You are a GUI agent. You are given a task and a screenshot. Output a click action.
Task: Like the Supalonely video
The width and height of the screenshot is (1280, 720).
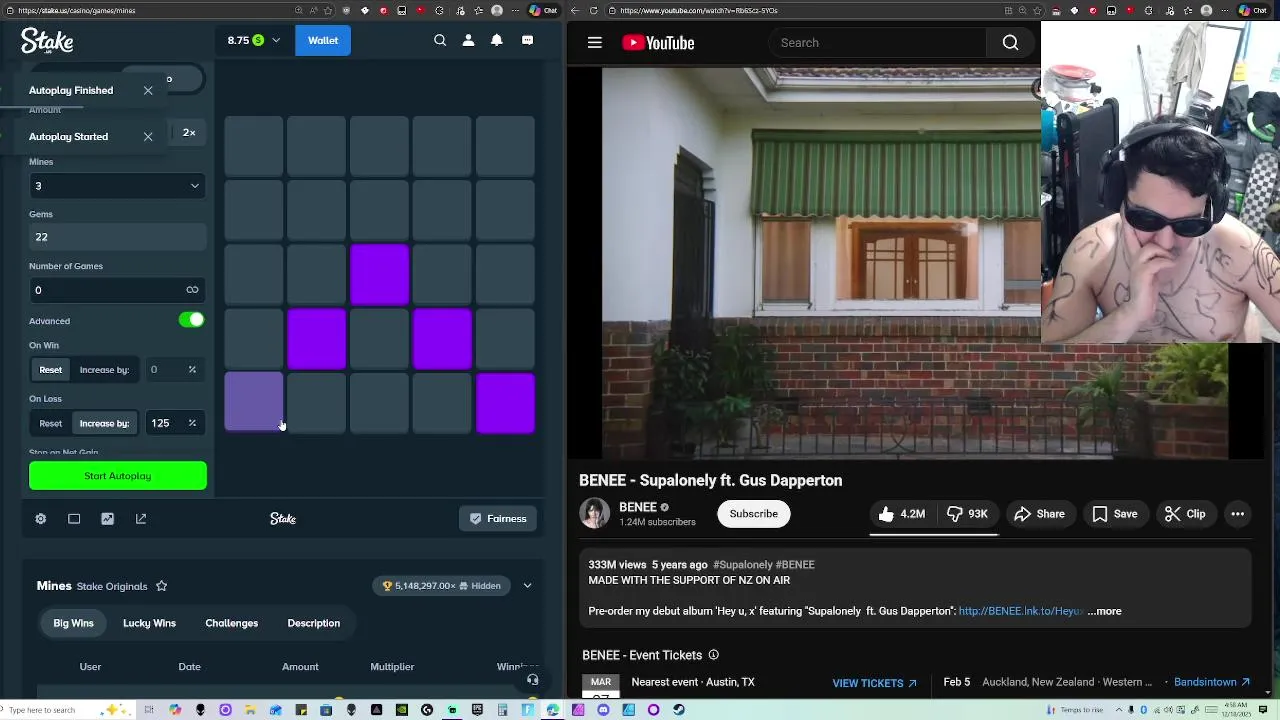point(902,514)
